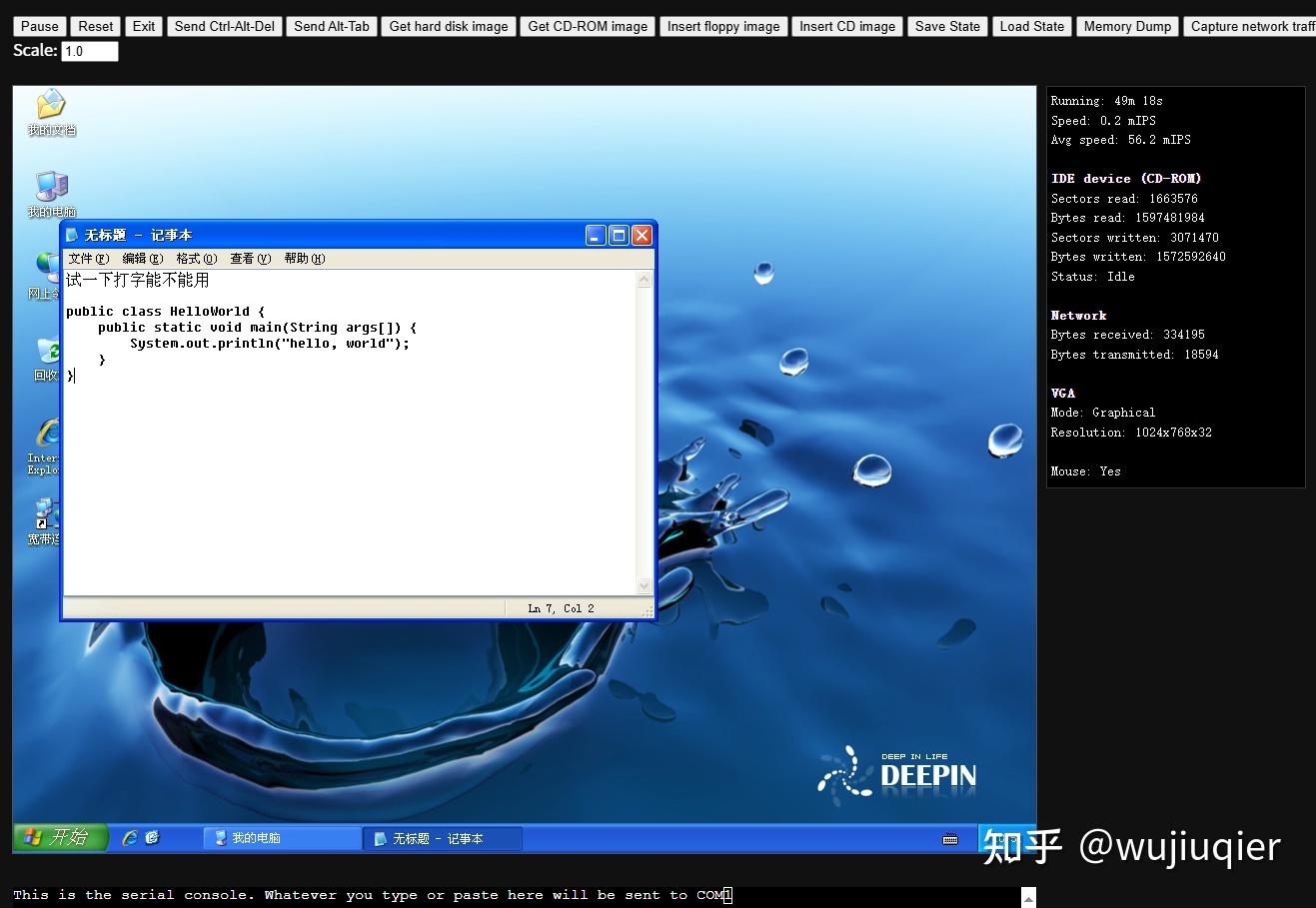1316x908 pixels.
Task: Switch to the 我的电脑 taskbar window
Action: 281,838
